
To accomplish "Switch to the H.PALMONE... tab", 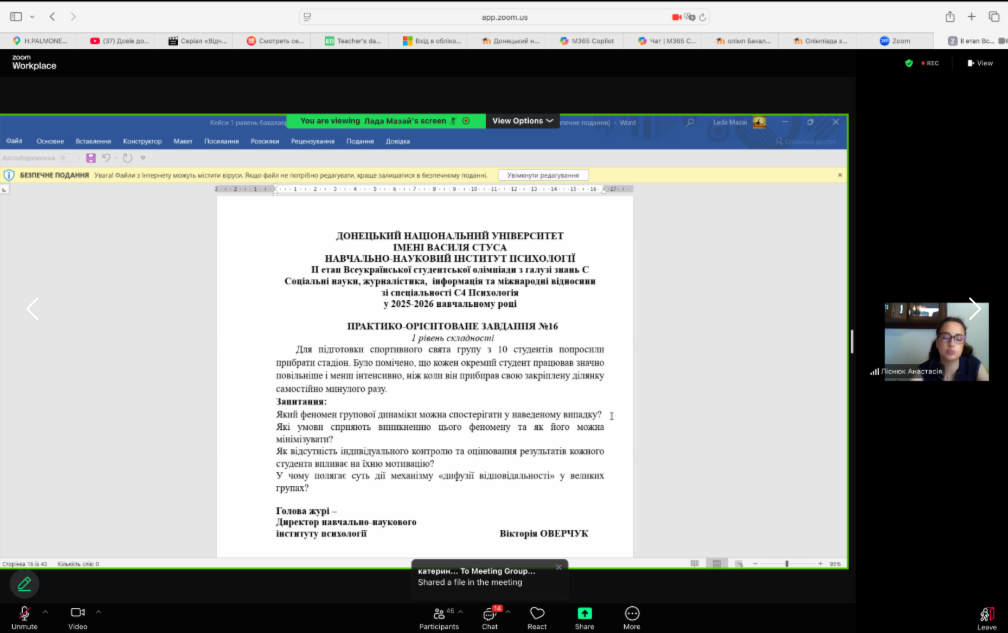I will tap(40, 40).
